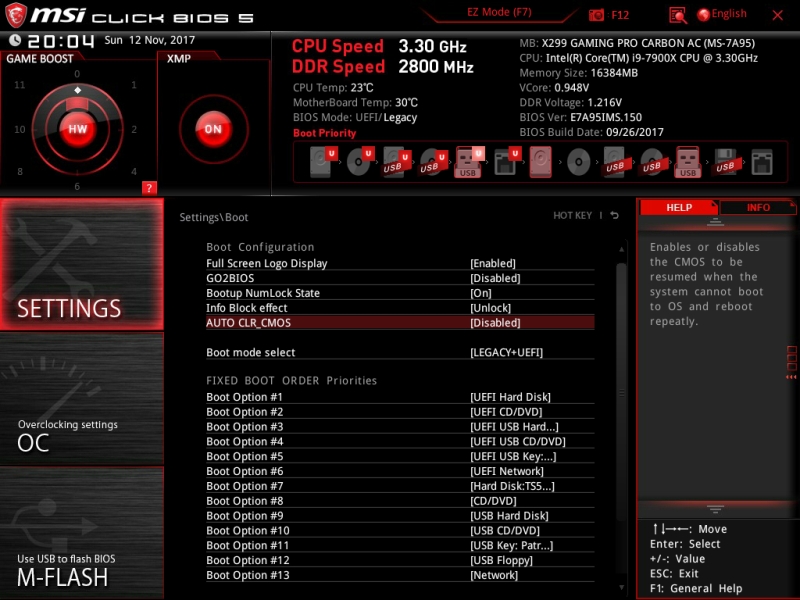This screenshot has width=800, height=600.
Task: Click the scrollbar up arrow in boot list
Action: click(621, 249)
